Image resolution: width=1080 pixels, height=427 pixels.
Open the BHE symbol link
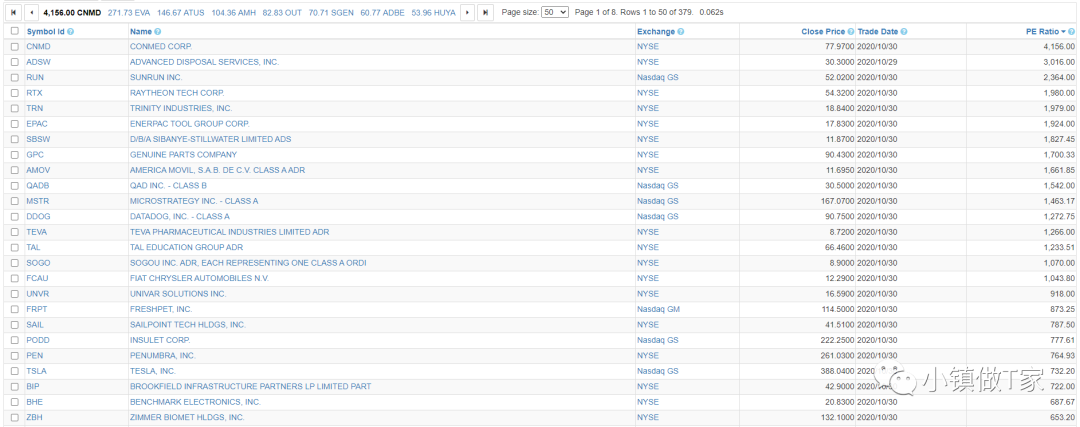tap(35, 402)
